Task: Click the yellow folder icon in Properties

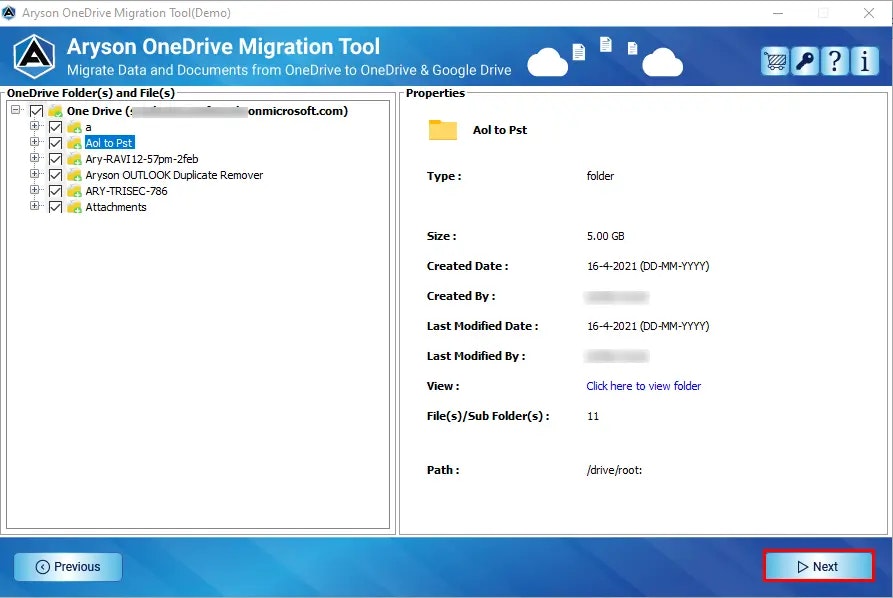Action: 443,130
